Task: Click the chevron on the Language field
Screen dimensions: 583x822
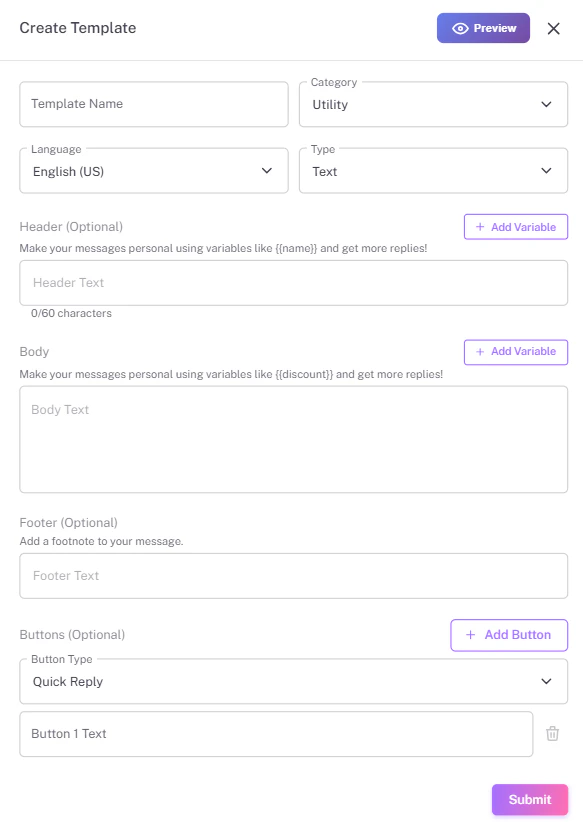Action: tap(267, 170)
